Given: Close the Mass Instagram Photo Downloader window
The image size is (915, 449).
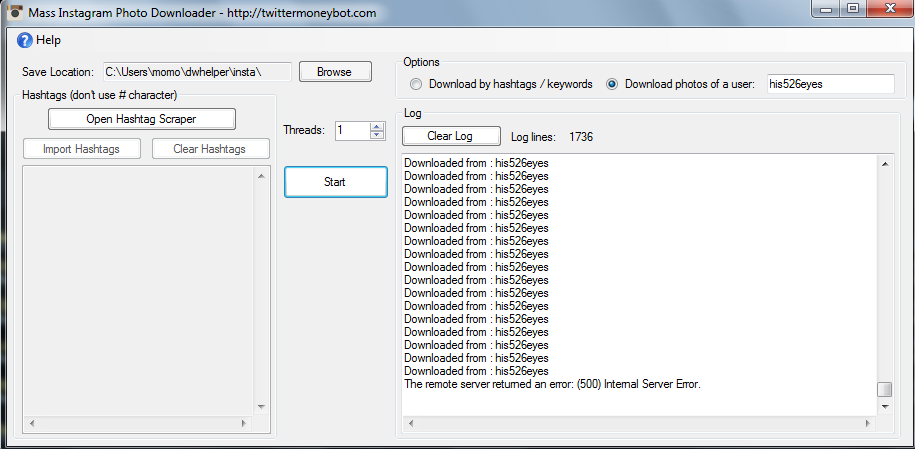Looking at the screenshot, I should (x=889, y=8).
